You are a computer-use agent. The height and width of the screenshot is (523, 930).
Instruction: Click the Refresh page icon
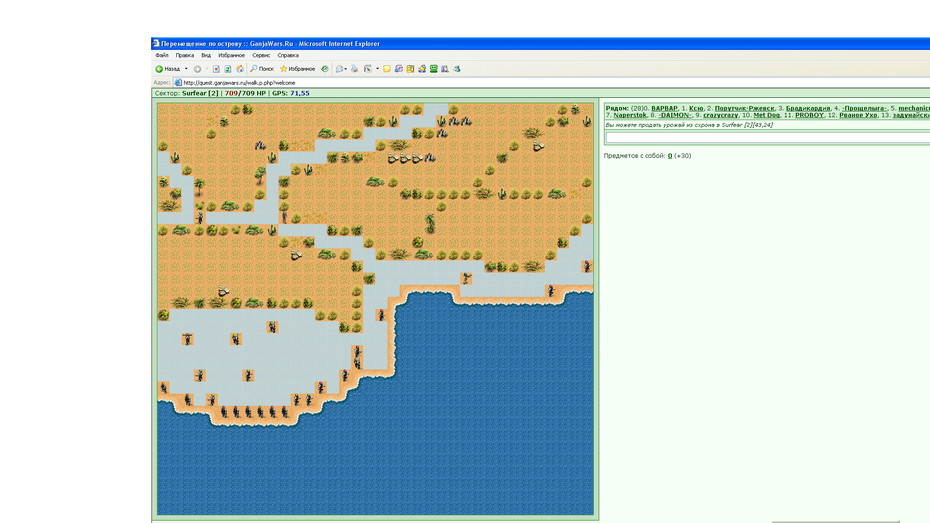pyautogui.click(x=228, y=69)
